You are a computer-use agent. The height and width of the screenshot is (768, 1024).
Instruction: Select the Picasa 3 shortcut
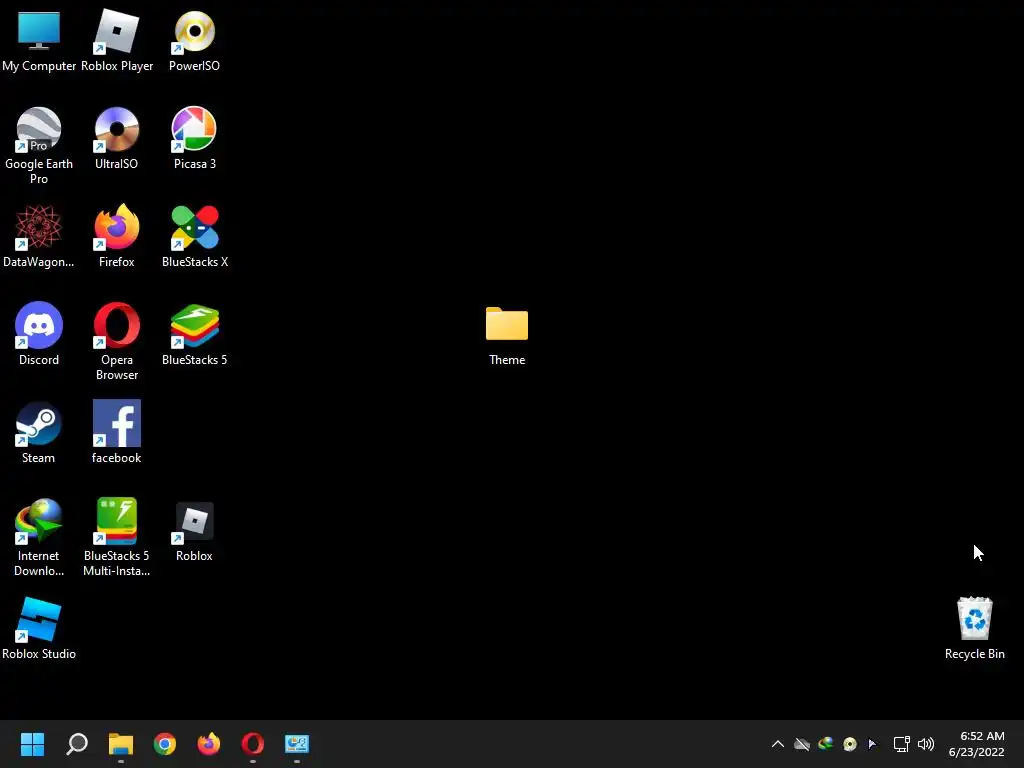click(x=195, y=139)
